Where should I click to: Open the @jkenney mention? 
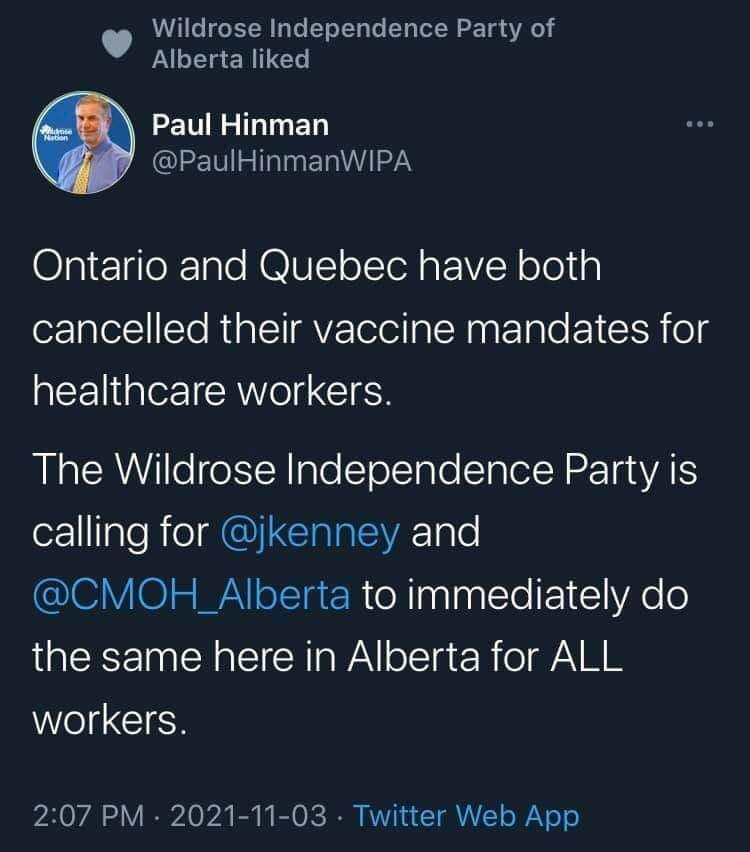[x=311, y=533]
